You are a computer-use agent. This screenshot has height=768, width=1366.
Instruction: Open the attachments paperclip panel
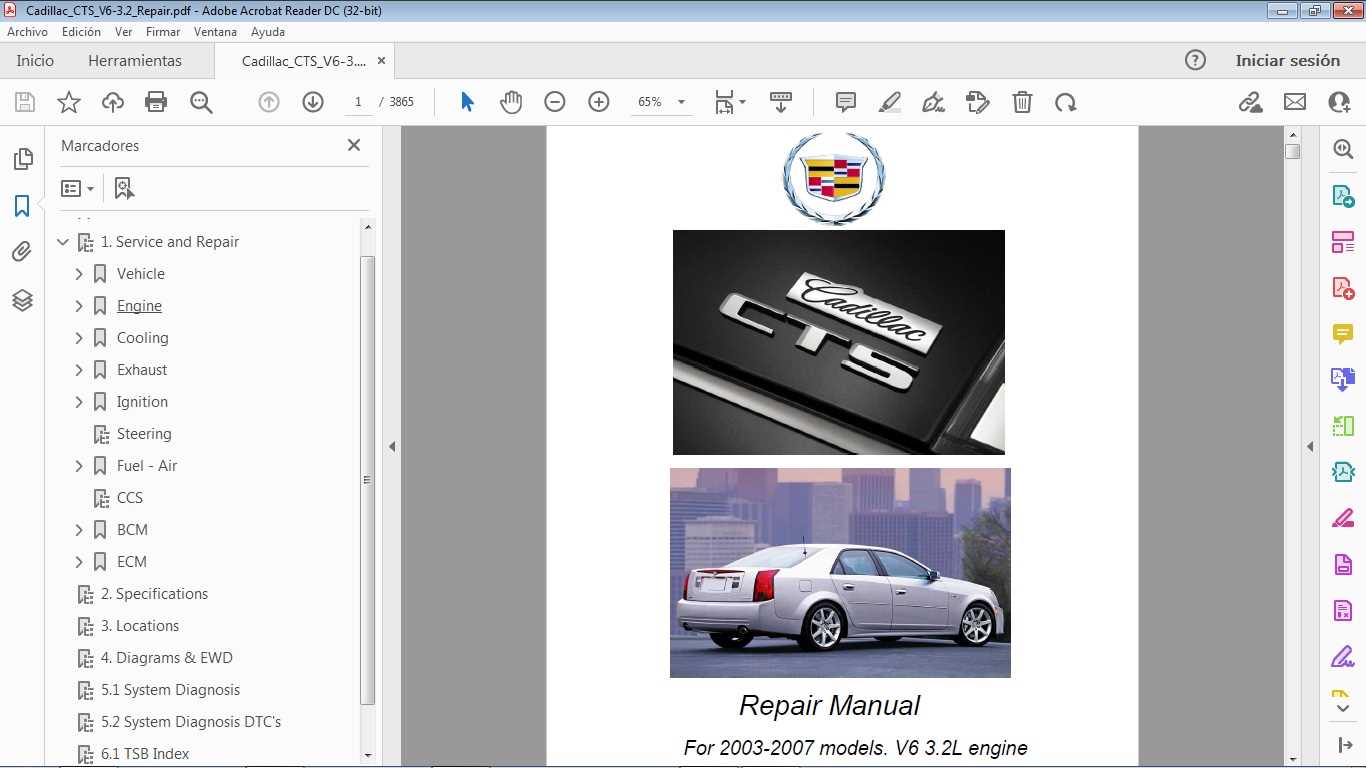tap(22, 252)
